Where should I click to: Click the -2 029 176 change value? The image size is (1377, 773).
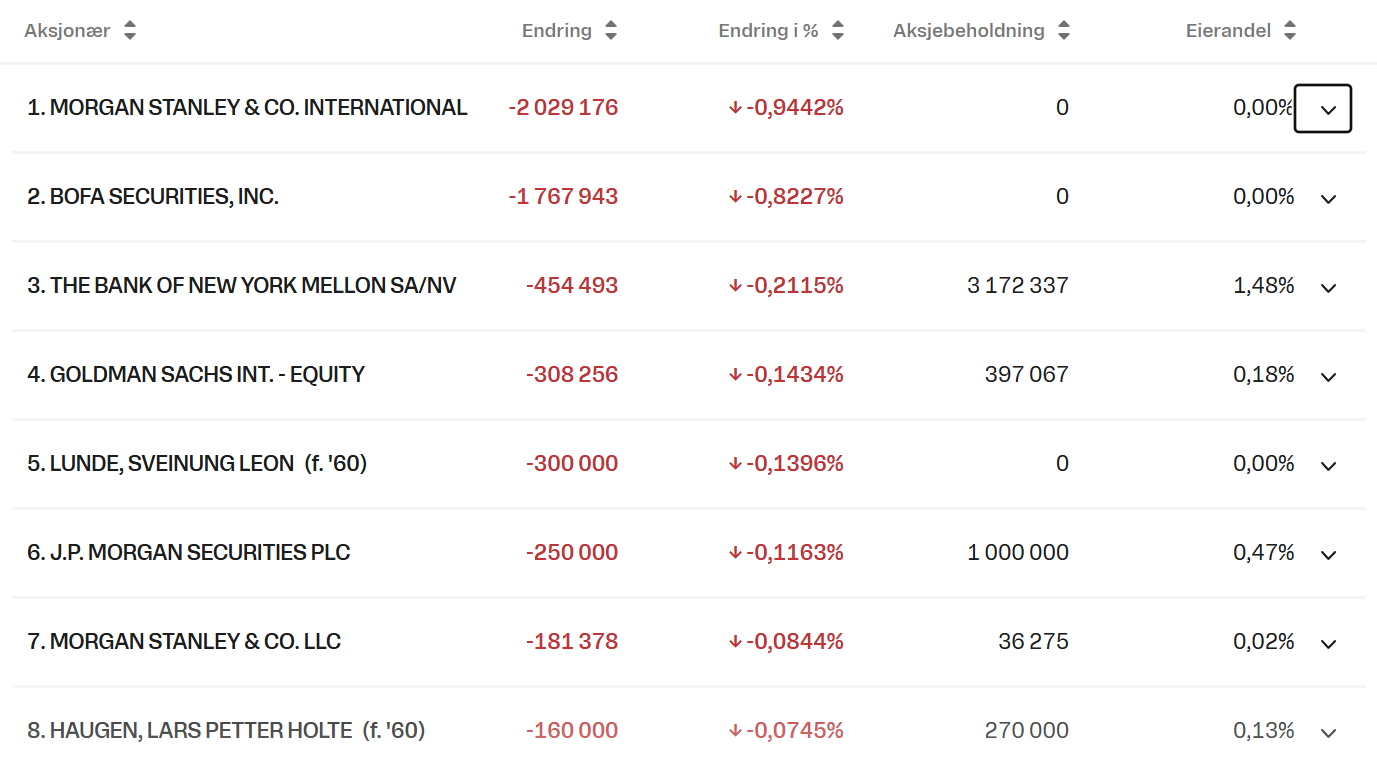coord(563,108)
